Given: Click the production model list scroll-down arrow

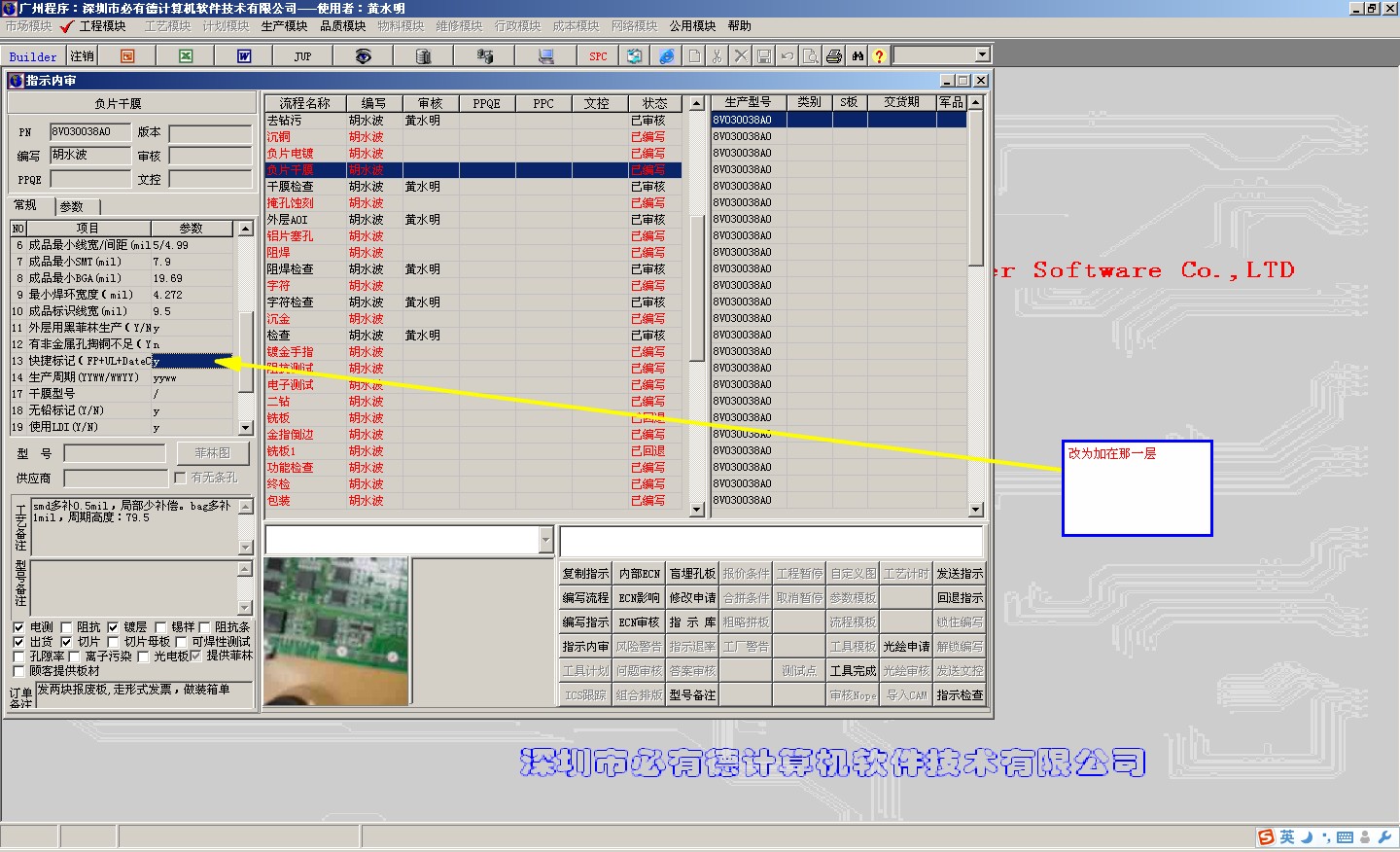Looking at the screenshot, I should point(976,509).
